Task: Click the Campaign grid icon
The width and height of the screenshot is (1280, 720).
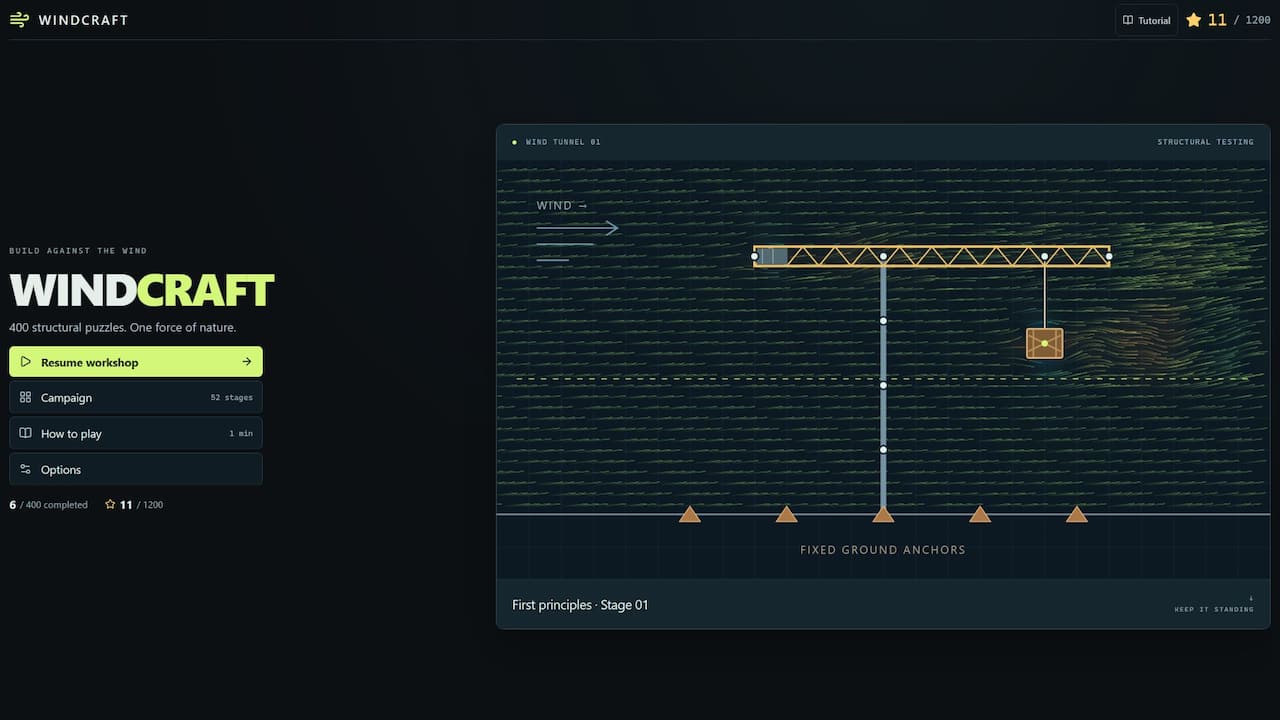Action: pyautogui.click(x=26, y=397)
